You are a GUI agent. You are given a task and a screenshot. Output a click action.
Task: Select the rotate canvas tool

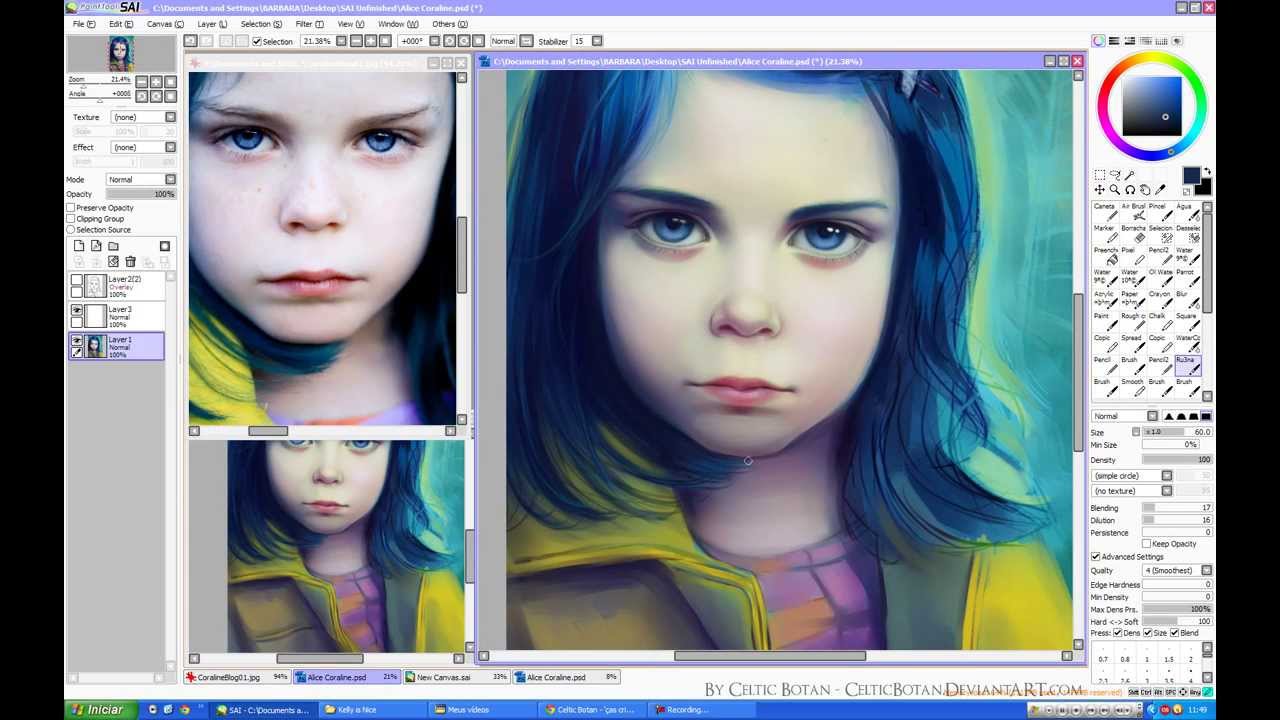(x=1130, y=190)
